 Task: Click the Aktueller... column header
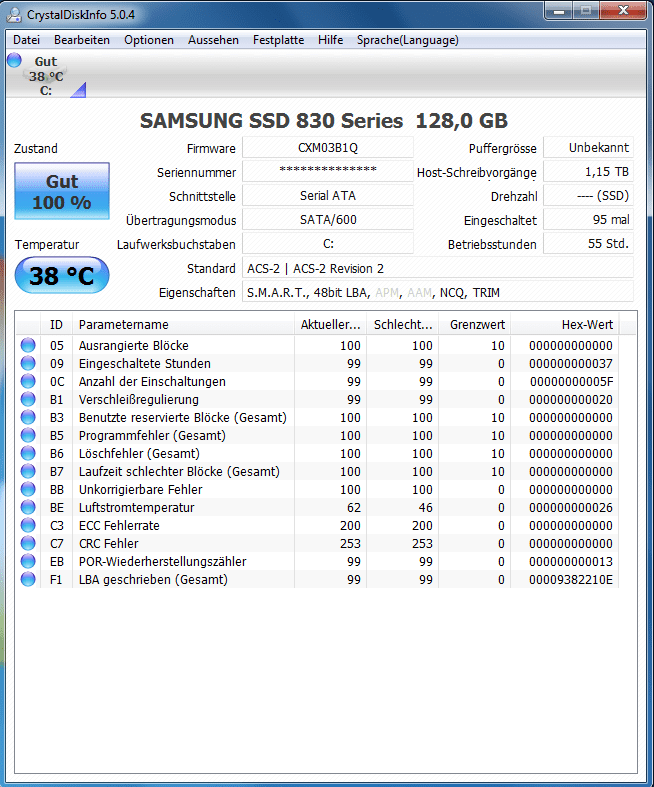tap(330, 325)
